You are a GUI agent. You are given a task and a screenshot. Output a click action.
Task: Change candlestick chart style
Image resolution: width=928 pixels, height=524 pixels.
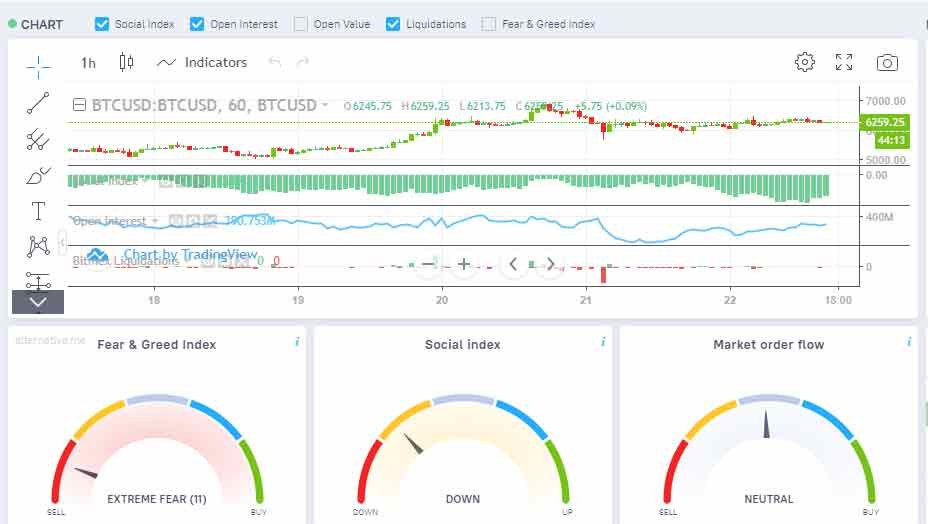click(126, 63)
